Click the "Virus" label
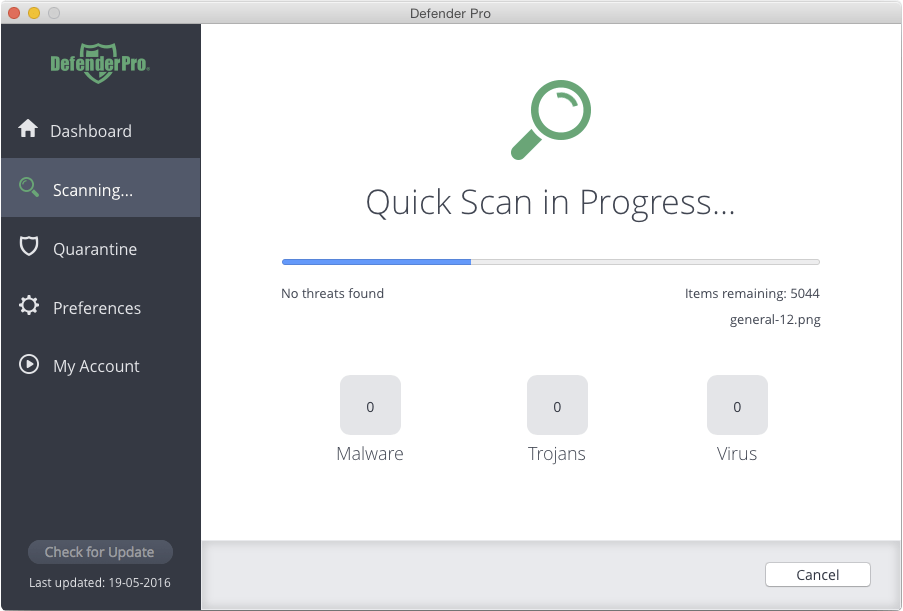This screenshot has height=611, width=903. pos(737,454)
